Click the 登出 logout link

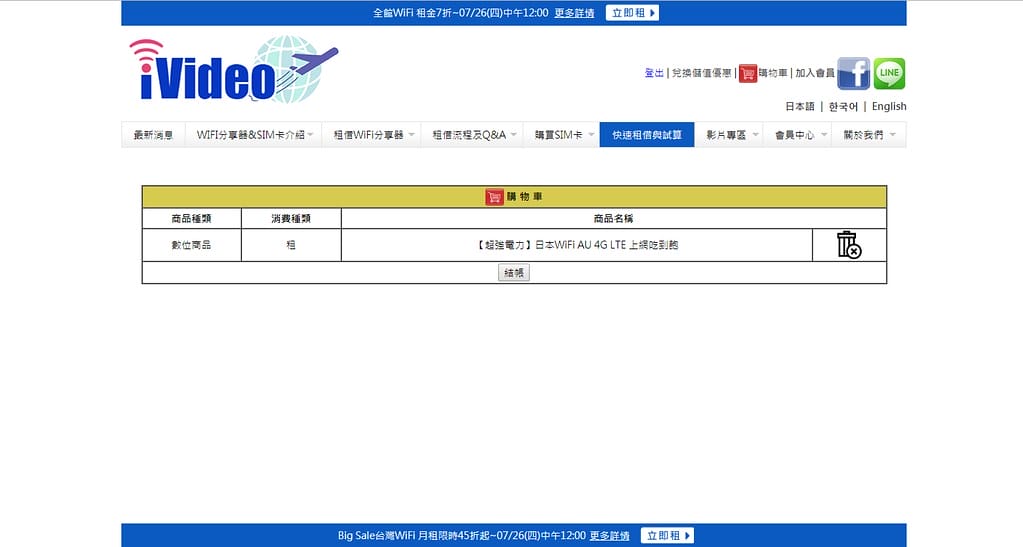(x=654, y=73)
